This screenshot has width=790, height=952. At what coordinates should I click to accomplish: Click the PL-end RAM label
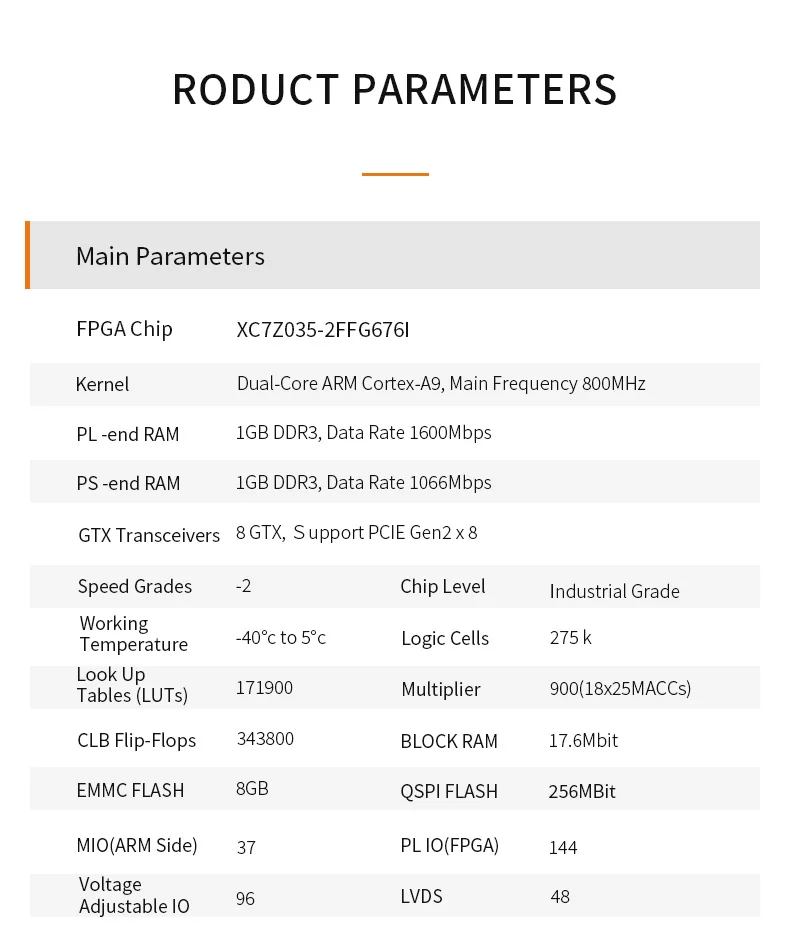128,434
